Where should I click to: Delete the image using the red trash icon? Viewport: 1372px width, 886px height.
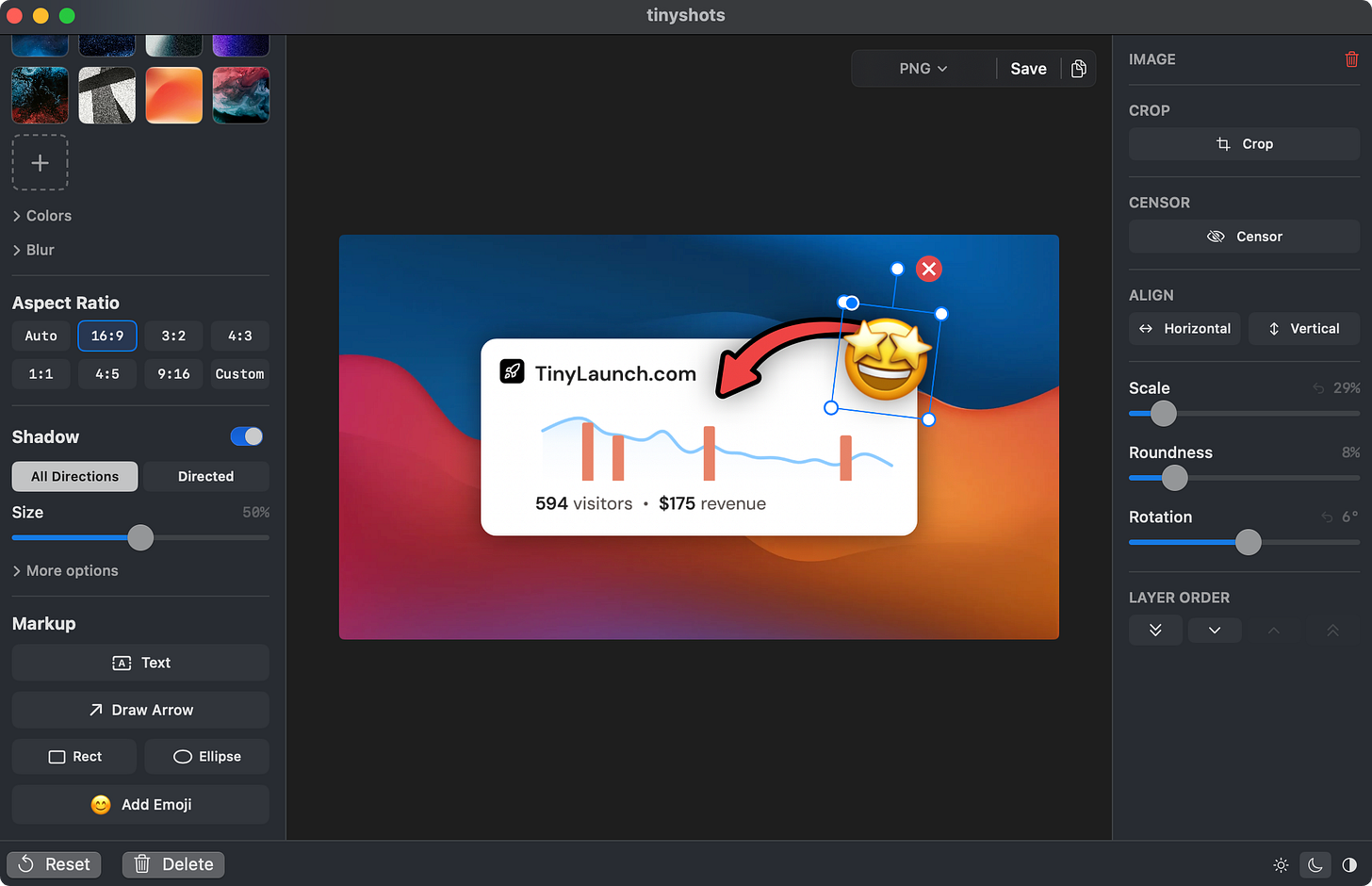point(1351,59)
